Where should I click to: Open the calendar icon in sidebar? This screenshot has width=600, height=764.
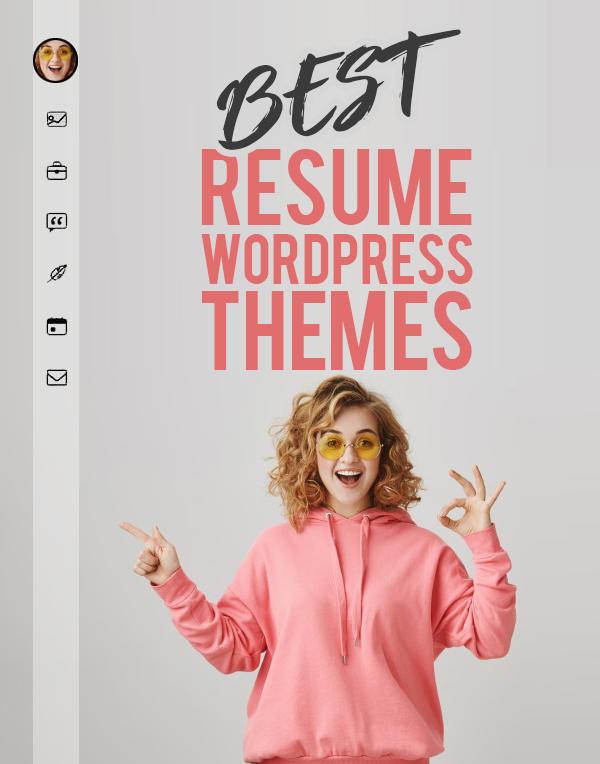[57, 326]
